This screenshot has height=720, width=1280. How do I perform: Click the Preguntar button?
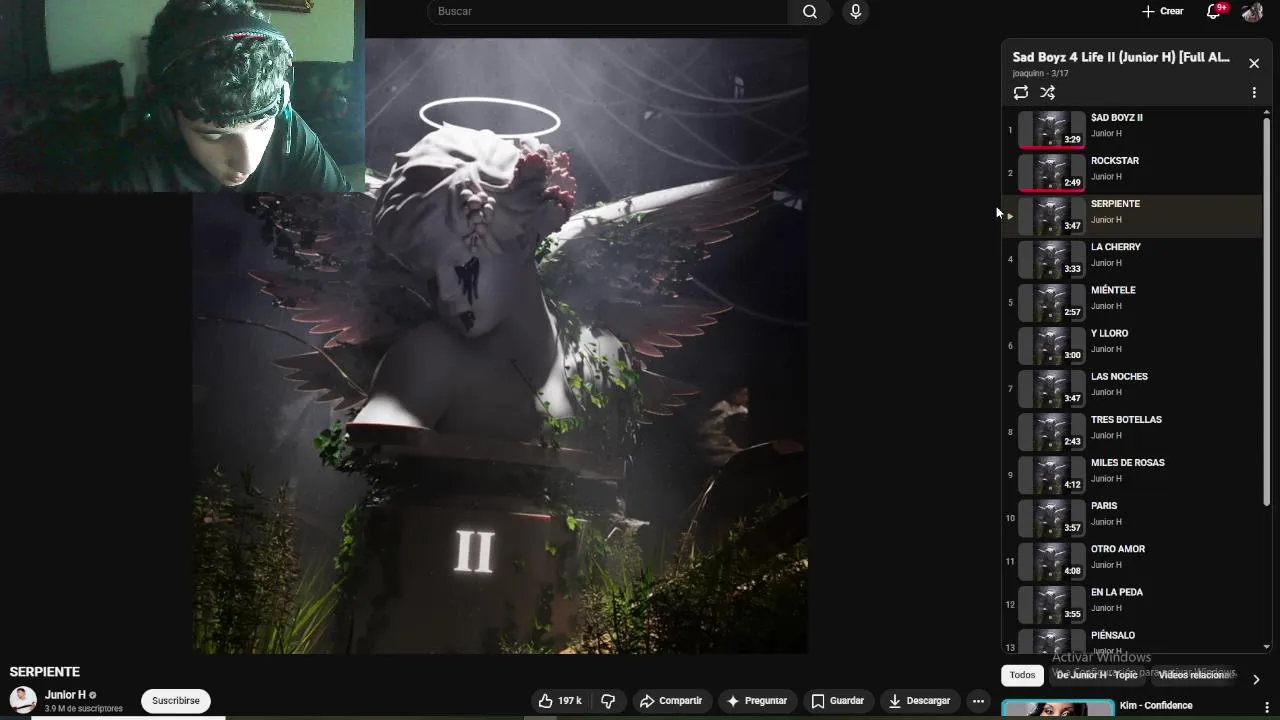coord(757,701)
